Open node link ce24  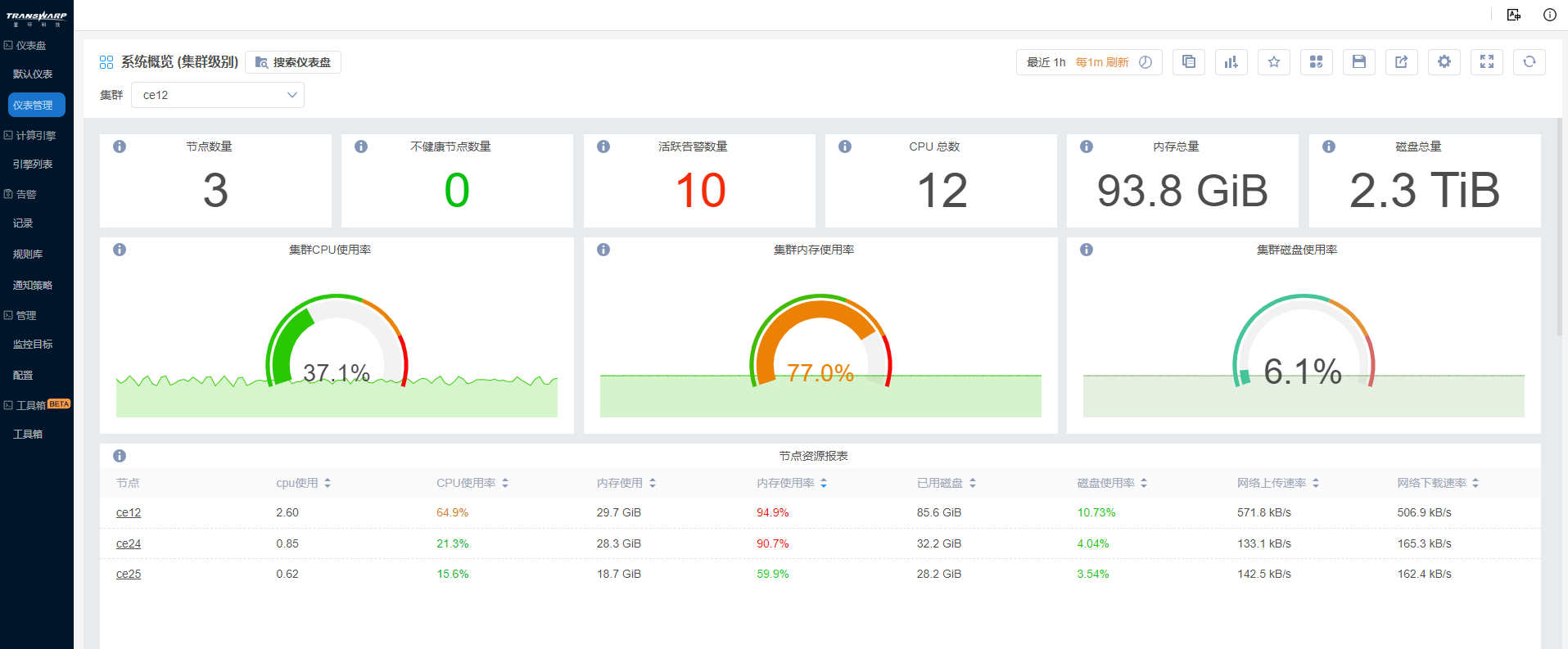[x=129, y=543]
